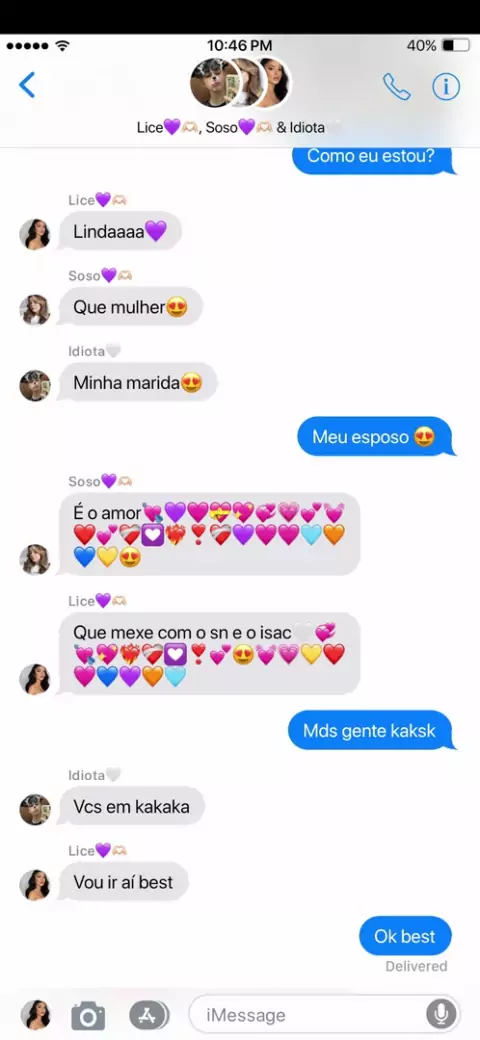Screen dimensions: 480x1040
Task: Tap the 'Ok best' sent bubble
Action: [x=406, y=937]
